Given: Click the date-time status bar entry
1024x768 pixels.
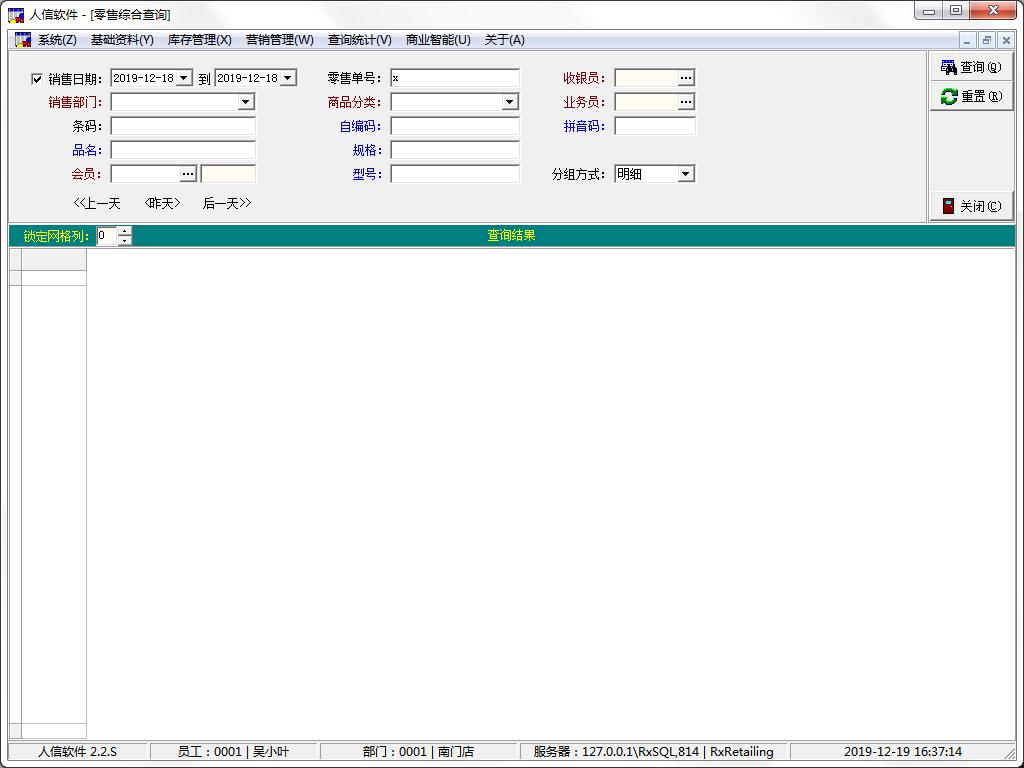Looking at the screenshot, I should point(903,752).
